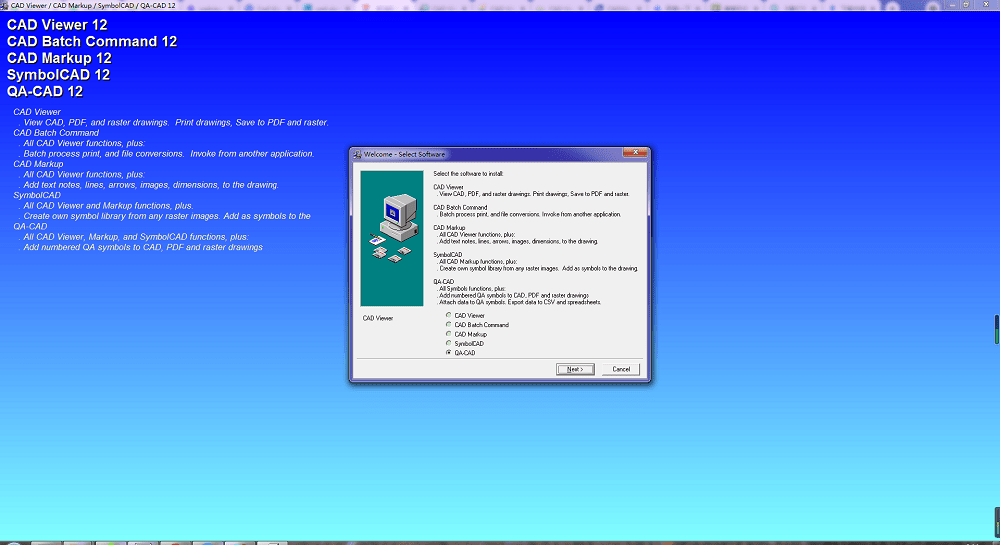Image resolution: width=1000 pixels, height=545 pixels.
Task: Click 'SymbolCAD 12' background heading
Action: [58, 75]
